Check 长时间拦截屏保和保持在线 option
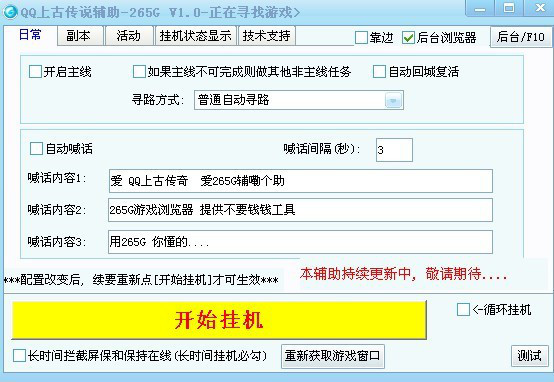The width and height of the screenshot is (554, 382). (19, 355)
